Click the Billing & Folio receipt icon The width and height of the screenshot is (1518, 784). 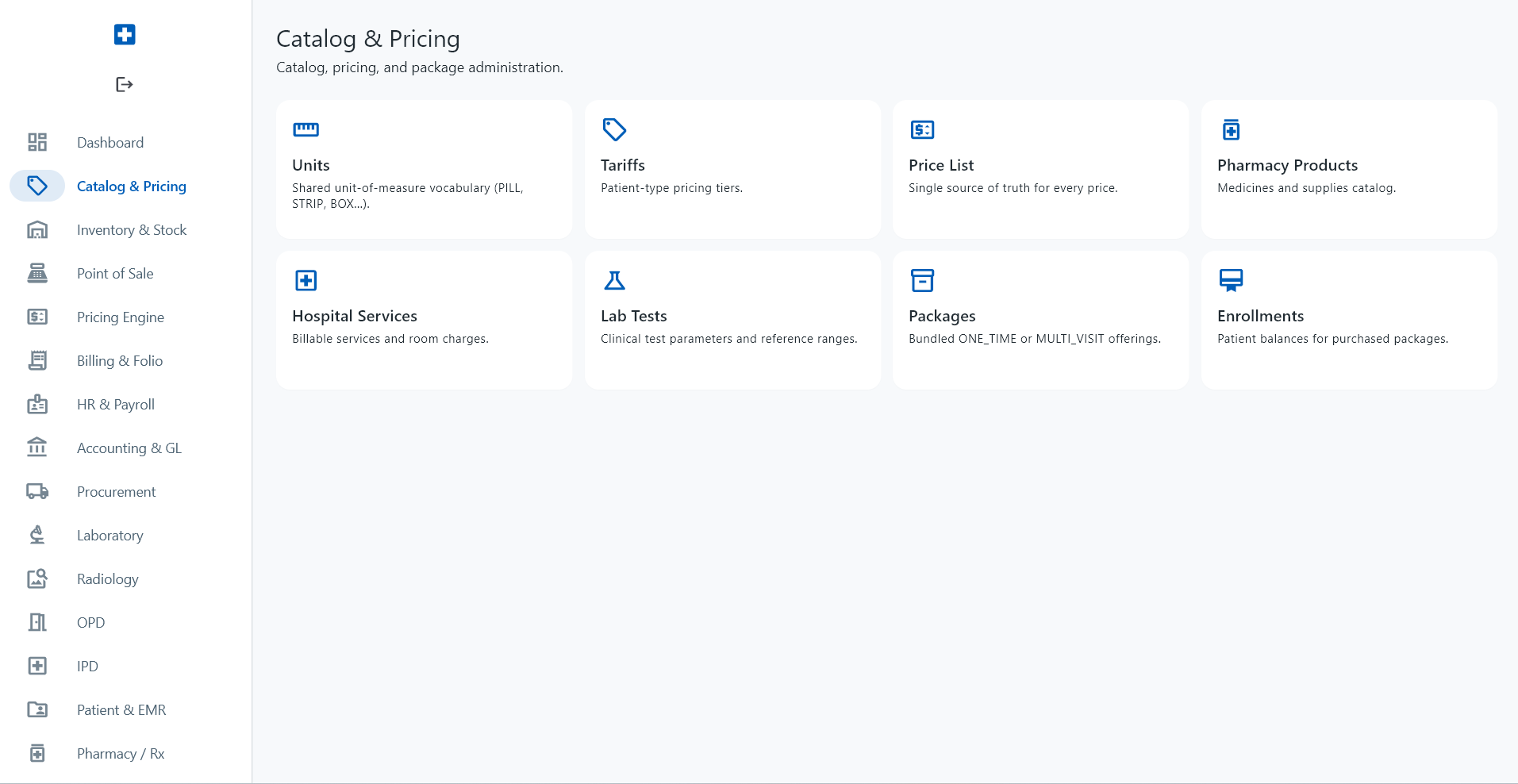click(37, 360)
